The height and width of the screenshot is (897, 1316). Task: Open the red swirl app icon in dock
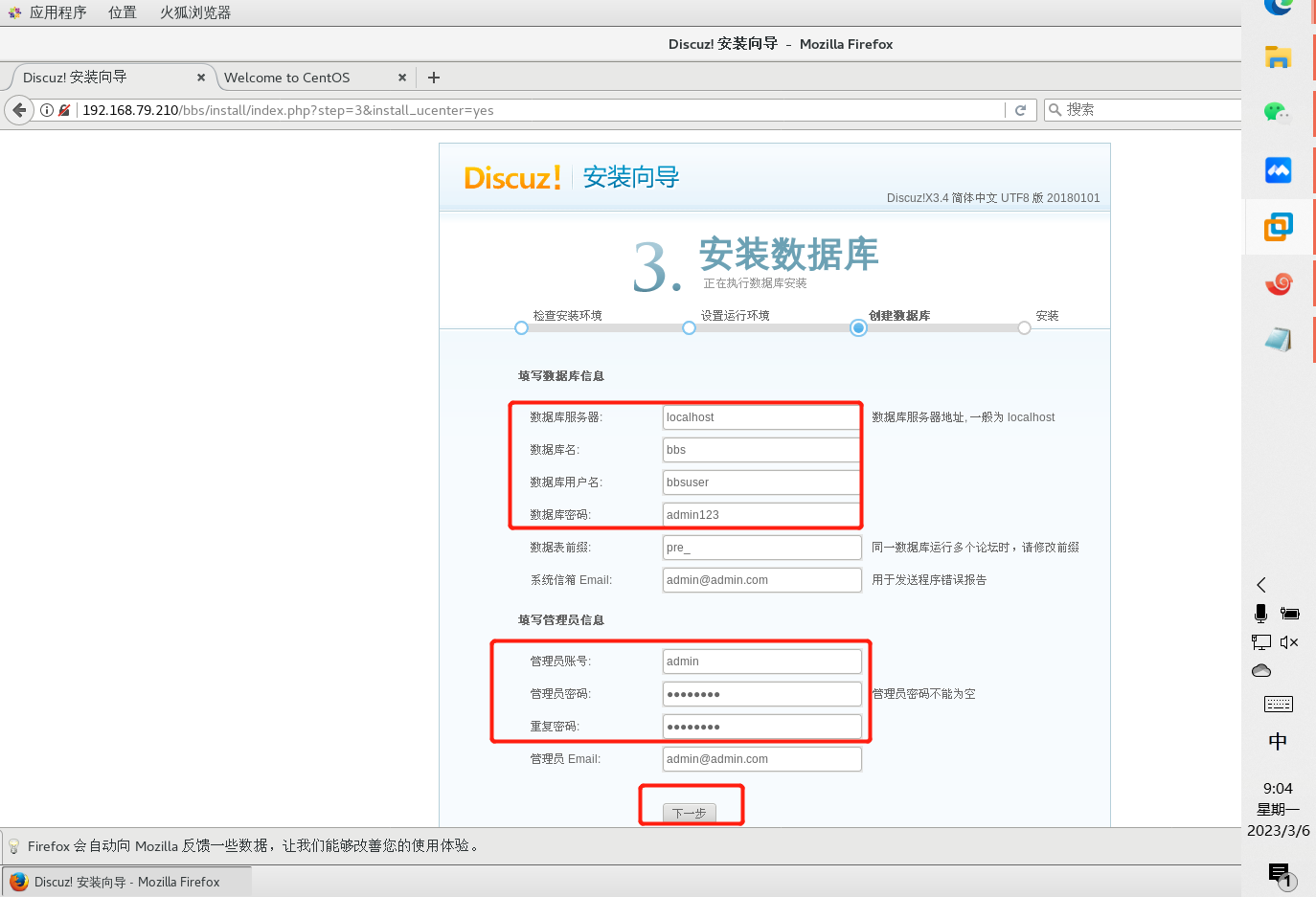pos(1278,283)
